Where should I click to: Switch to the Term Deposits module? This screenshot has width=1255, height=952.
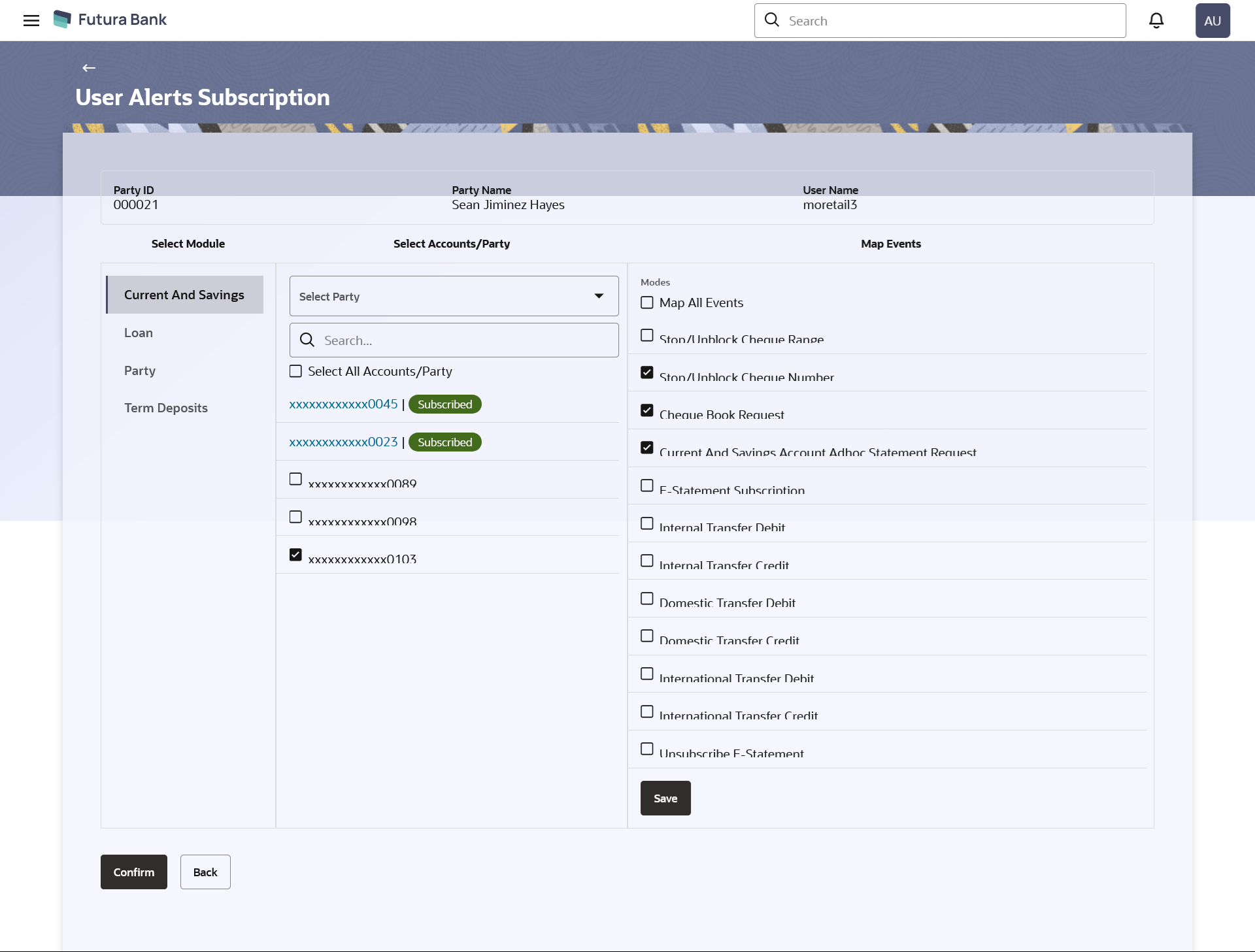point(166,408)
